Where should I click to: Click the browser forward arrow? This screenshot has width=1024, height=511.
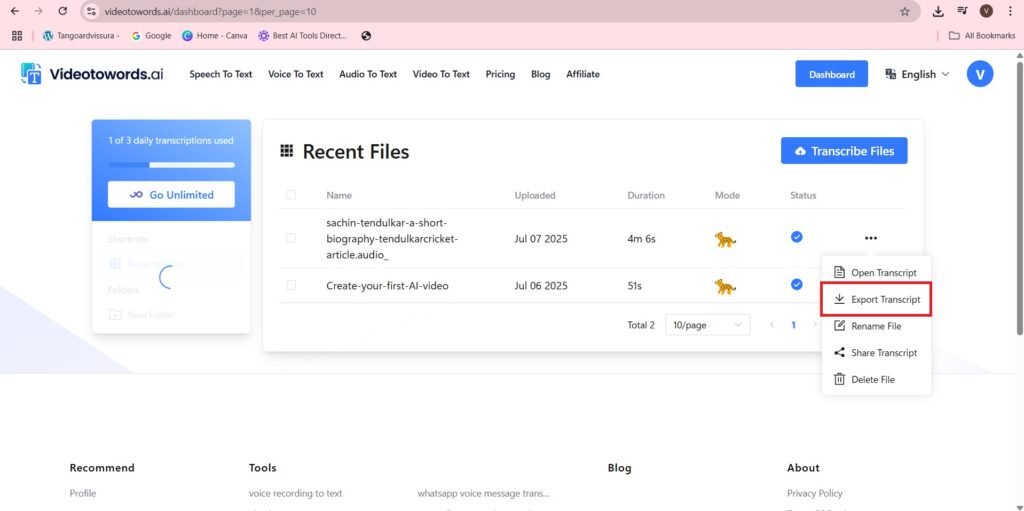[x=39, y=11]
